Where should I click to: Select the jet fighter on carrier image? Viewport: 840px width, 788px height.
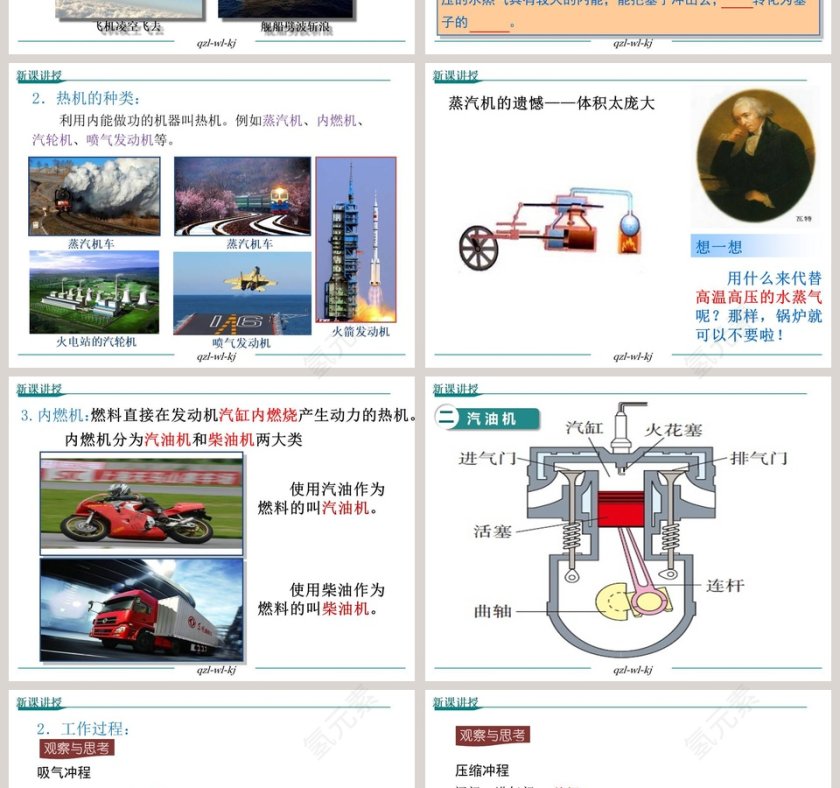tap(242, 292)
